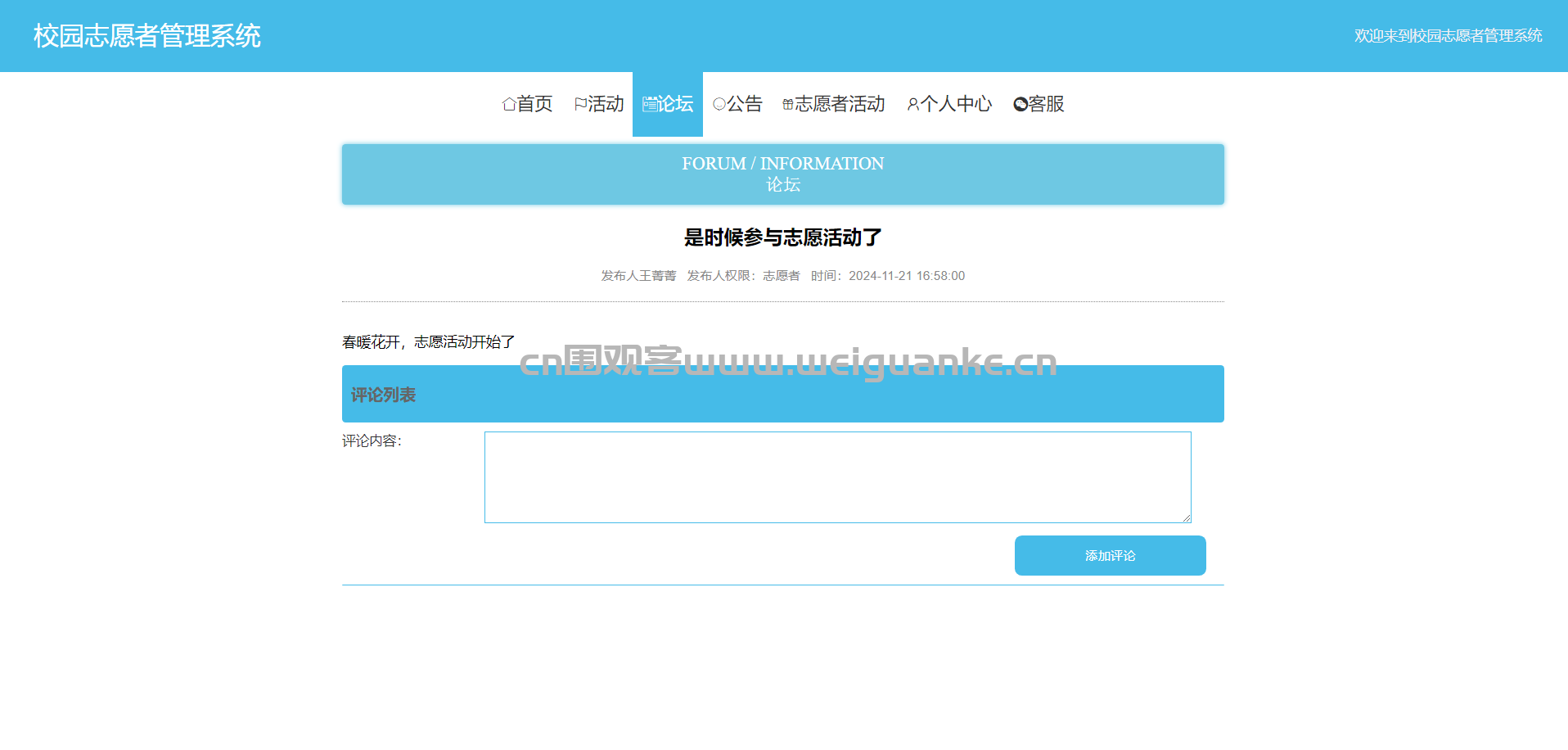The image size is (1568, 750).
Task: Click the timestamp 2024-11-21 16:58:00
Action: [x=907, y=276]
